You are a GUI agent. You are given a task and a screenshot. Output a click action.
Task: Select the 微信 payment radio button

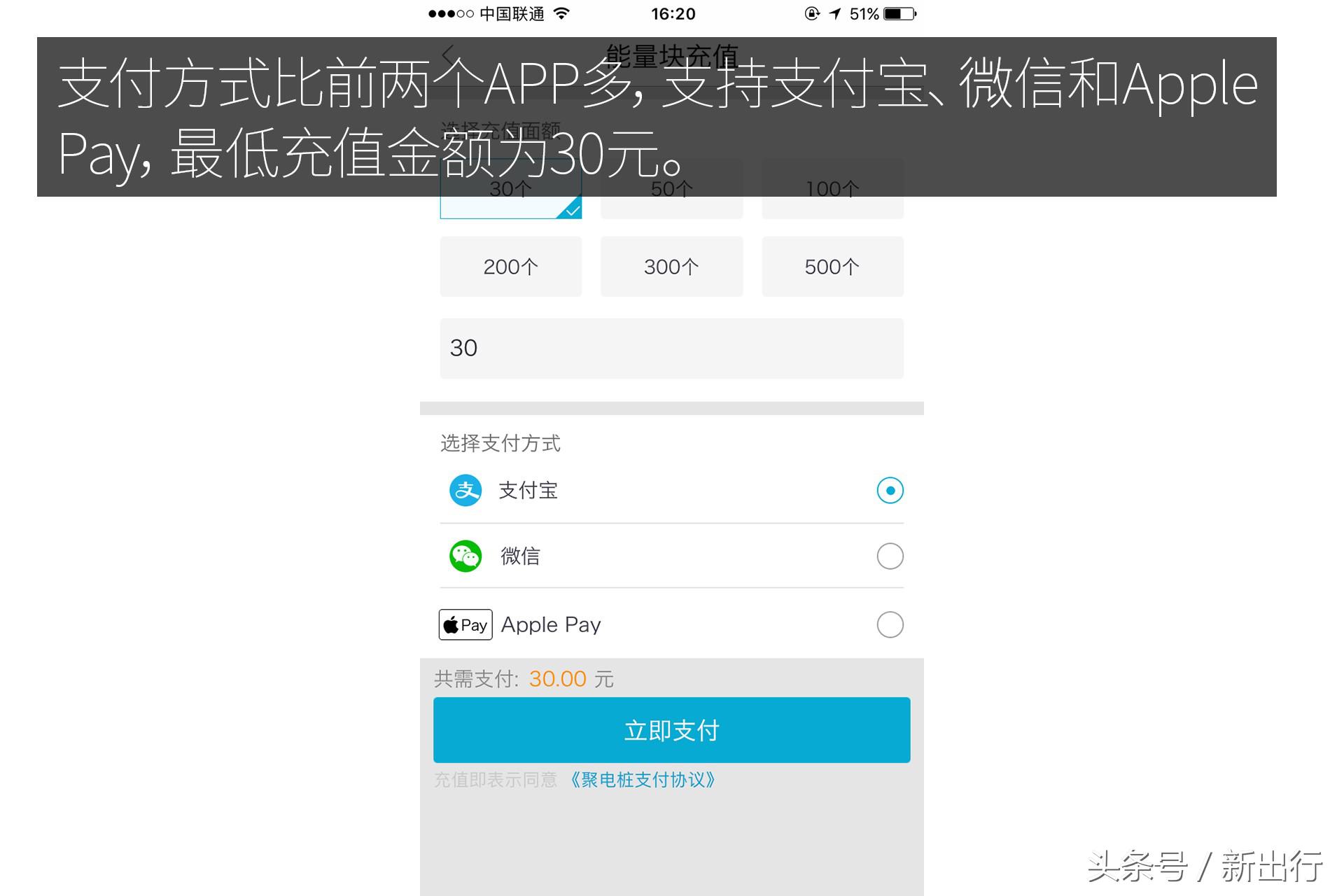(x=890, y=556)
